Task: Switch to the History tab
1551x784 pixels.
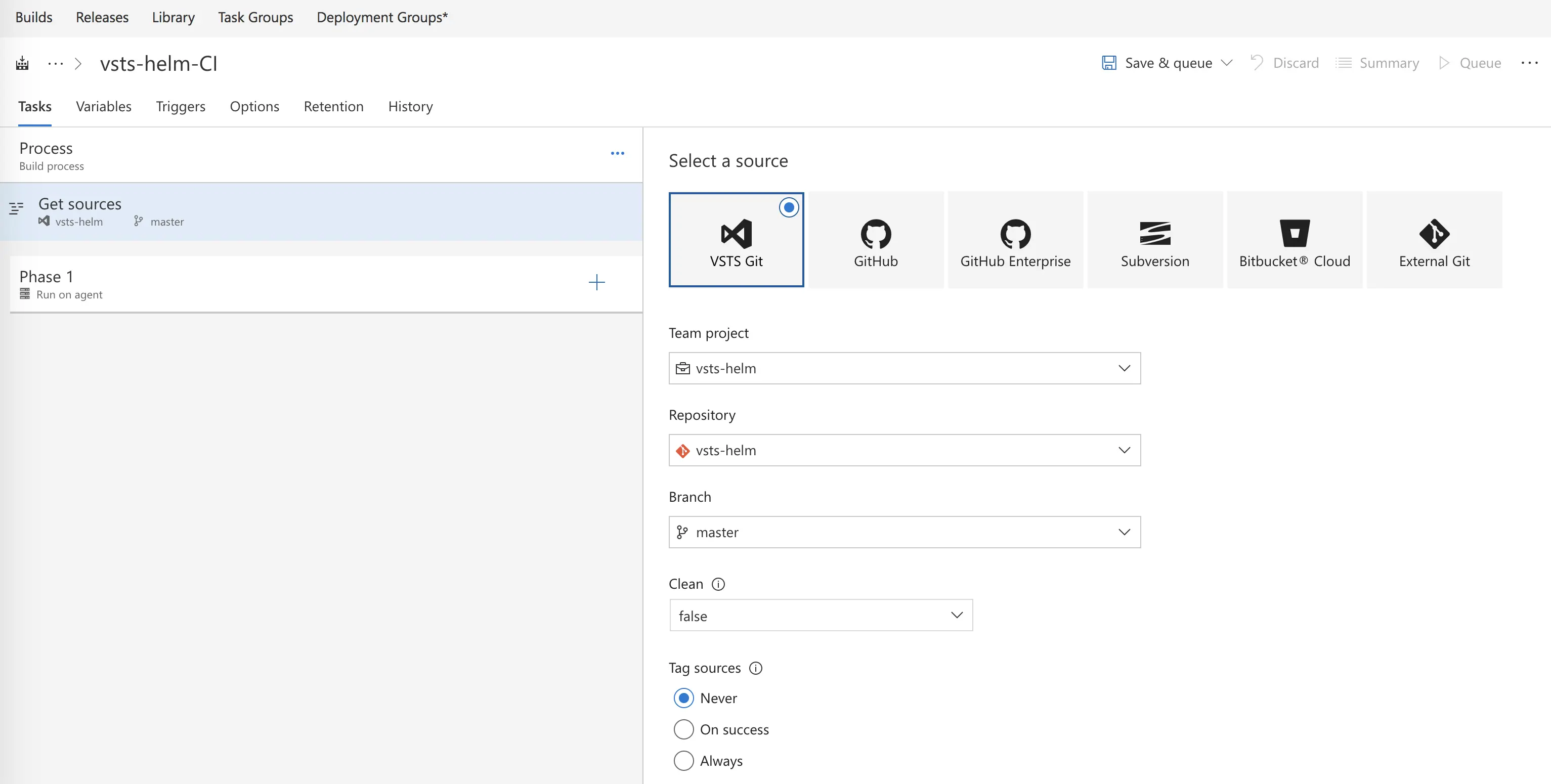Action: click(411, 107)
